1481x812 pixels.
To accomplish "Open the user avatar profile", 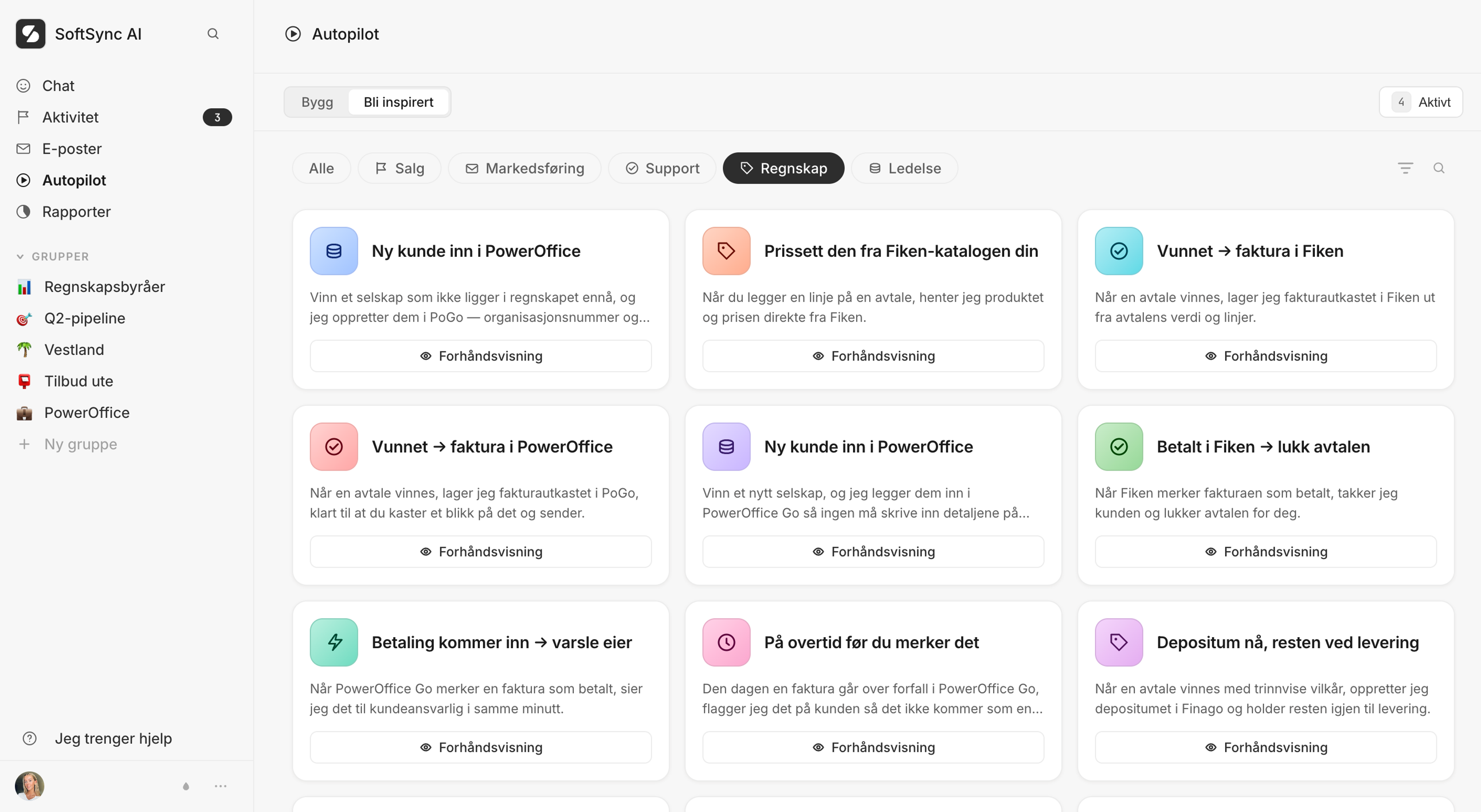I will 29,786.
